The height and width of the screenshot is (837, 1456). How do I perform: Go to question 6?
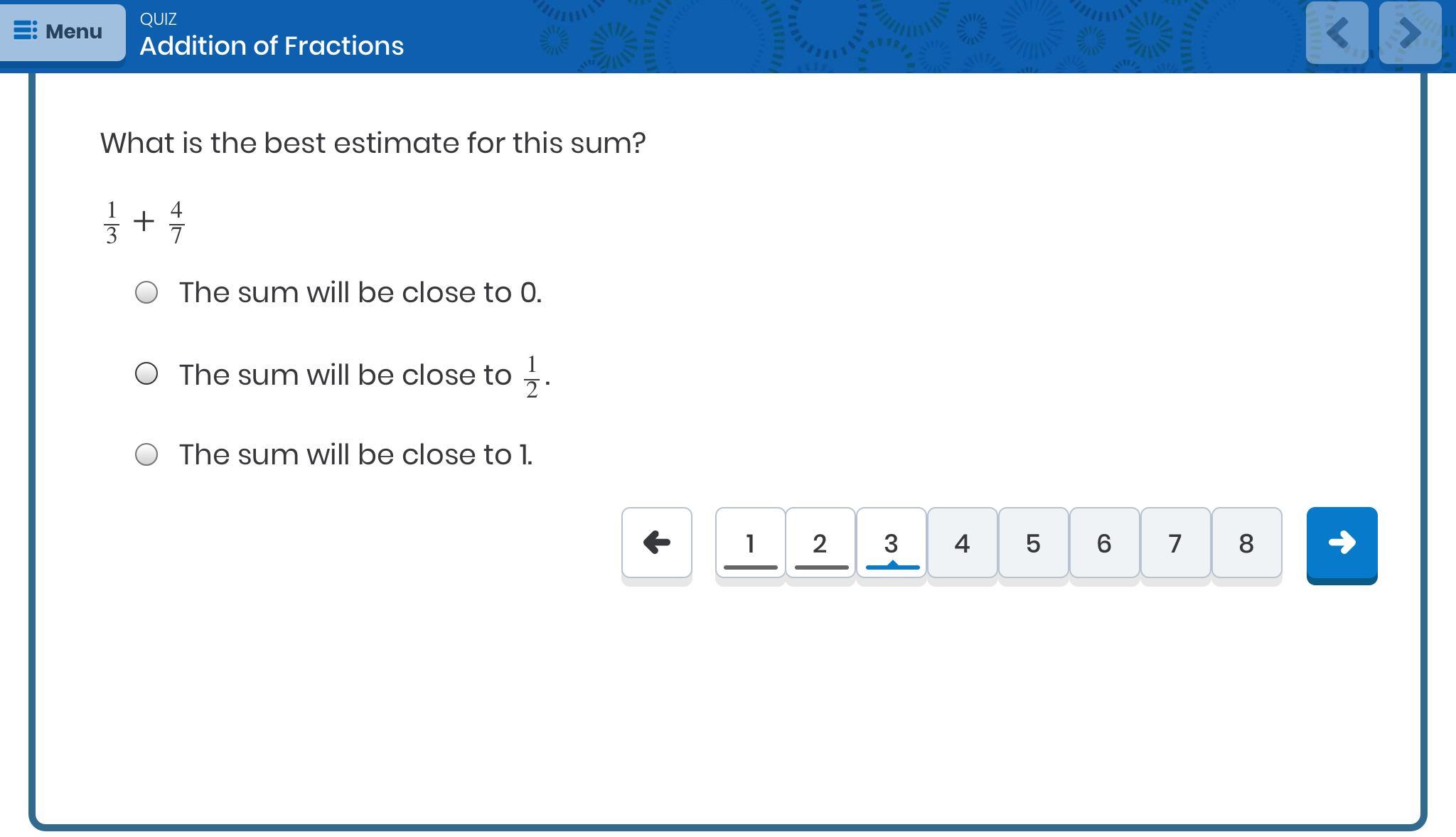pos(1104,543)
